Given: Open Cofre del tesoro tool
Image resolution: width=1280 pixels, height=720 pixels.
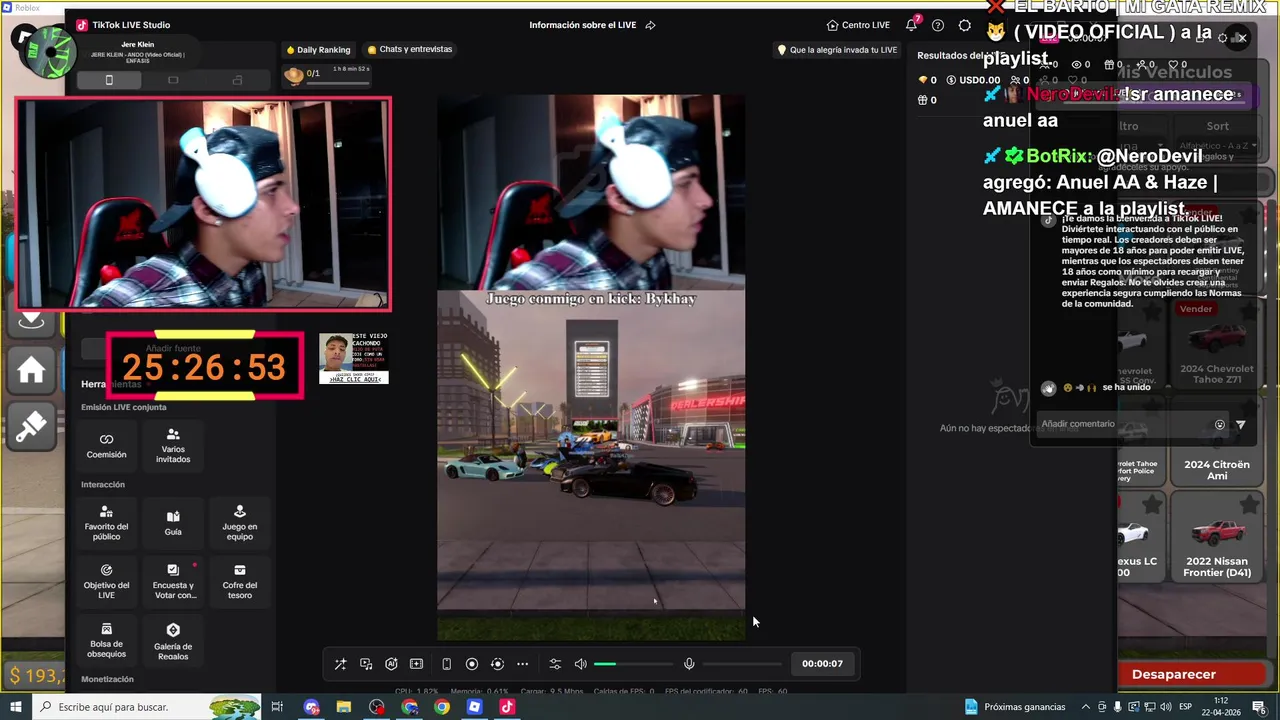Looking at the screenshot, I should click(x=239, y=582).
